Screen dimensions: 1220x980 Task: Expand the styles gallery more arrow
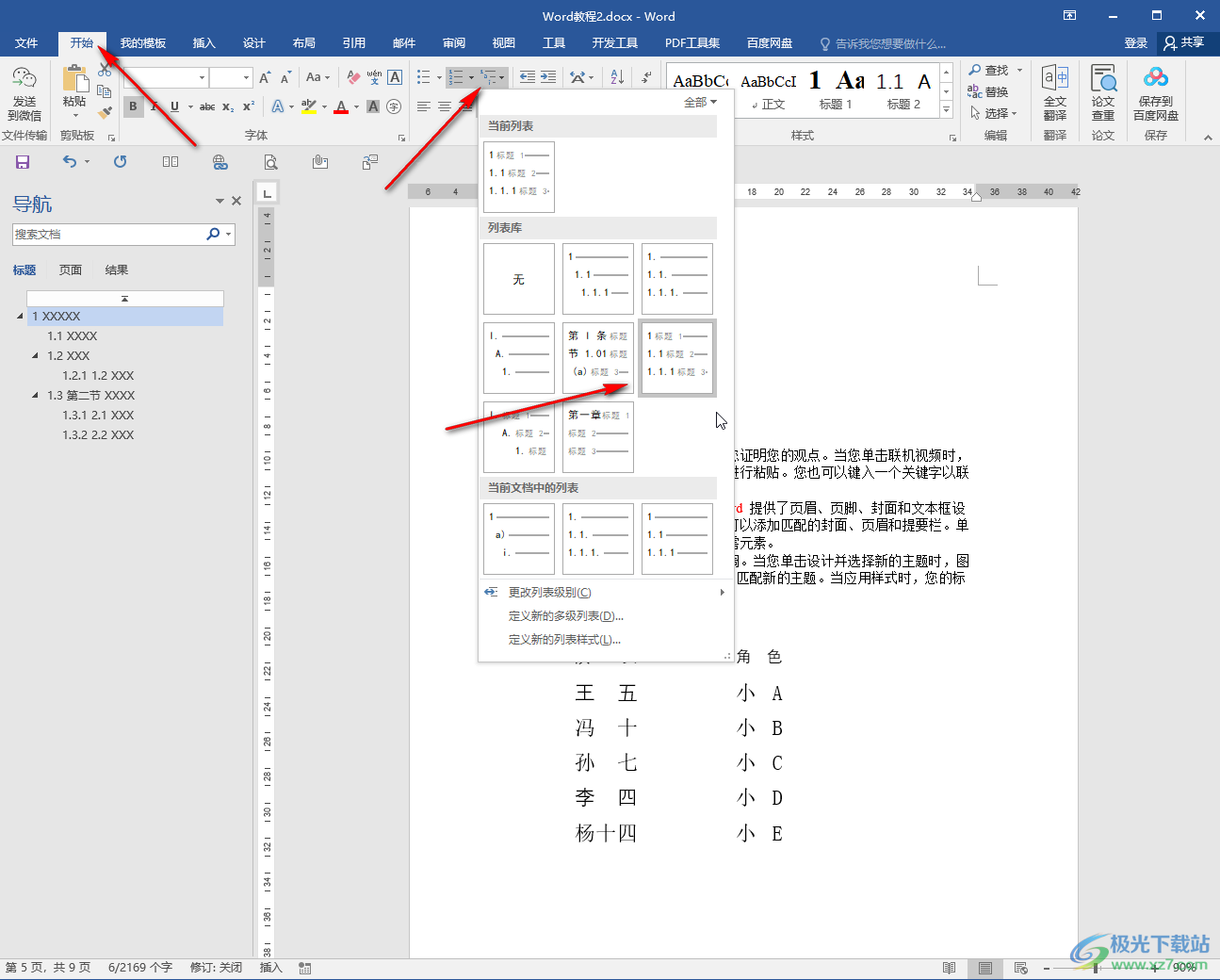coord(947,111)
